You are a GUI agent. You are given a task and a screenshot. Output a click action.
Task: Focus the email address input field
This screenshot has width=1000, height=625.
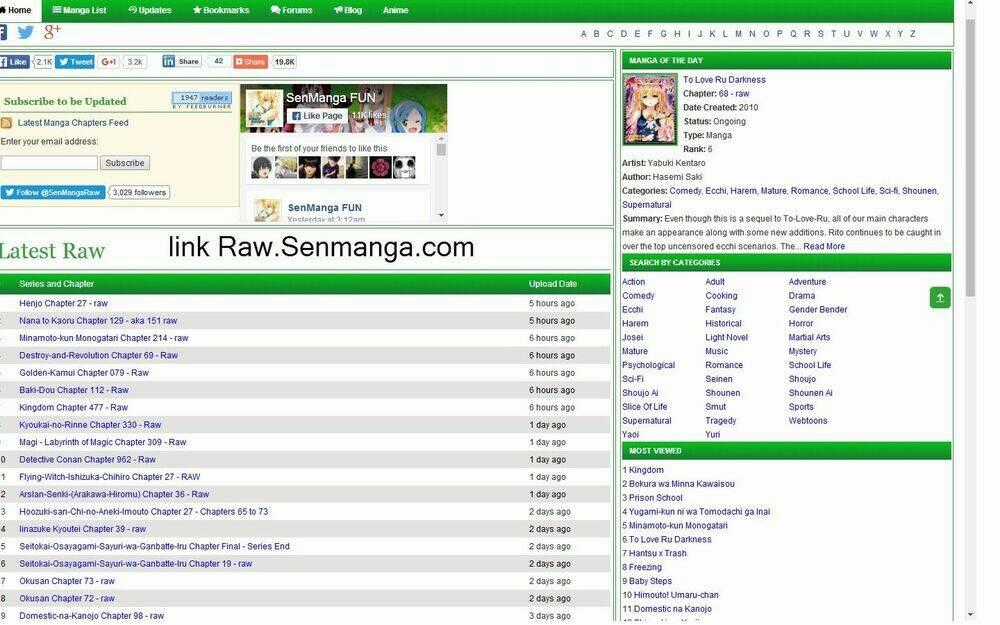(48, 163)
